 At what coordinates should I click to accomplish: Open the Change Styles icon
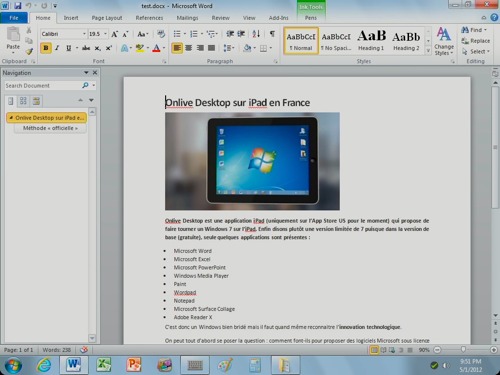pos(444,41)
